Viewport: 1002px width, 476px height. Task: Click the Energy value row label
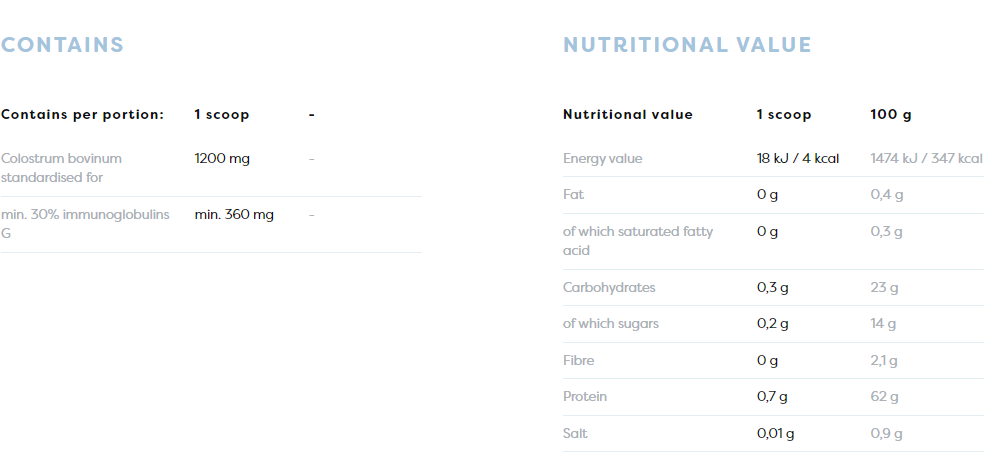pyautogui.click(x=603, y=159)
